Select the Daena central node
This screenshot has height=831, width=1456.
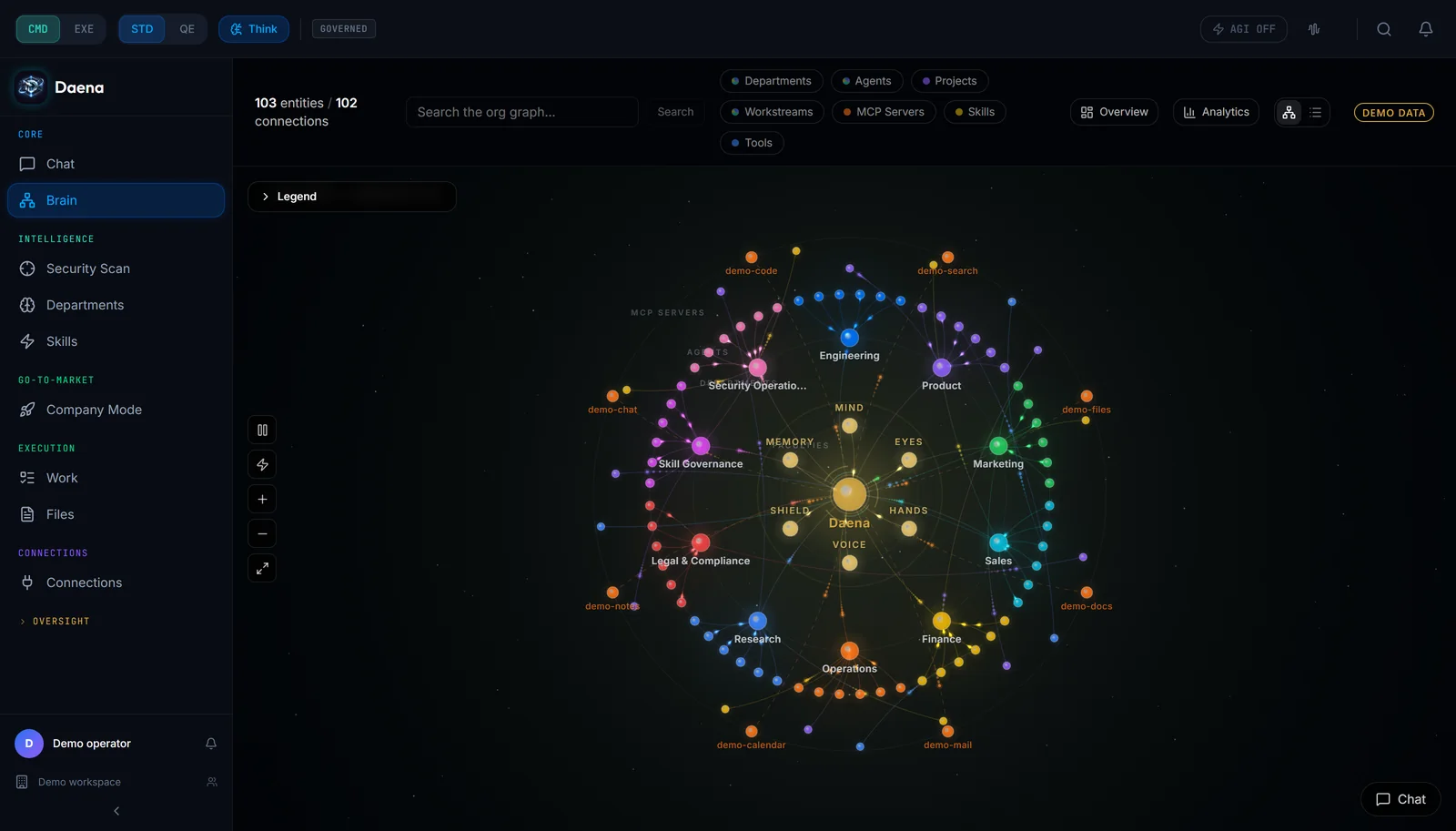[x=849, y=494]
